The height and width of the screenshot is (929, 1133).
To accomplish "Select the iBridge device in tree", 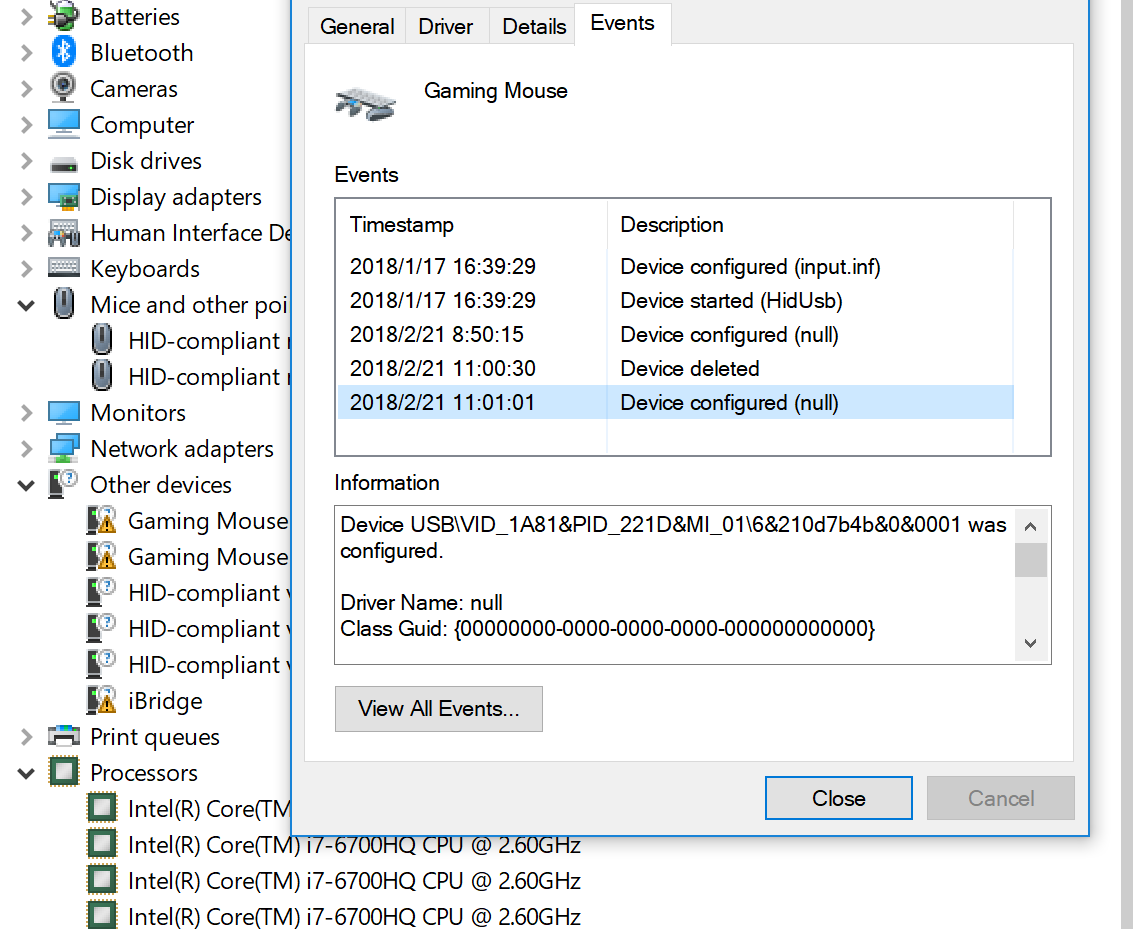I will [x=165, y=701].
